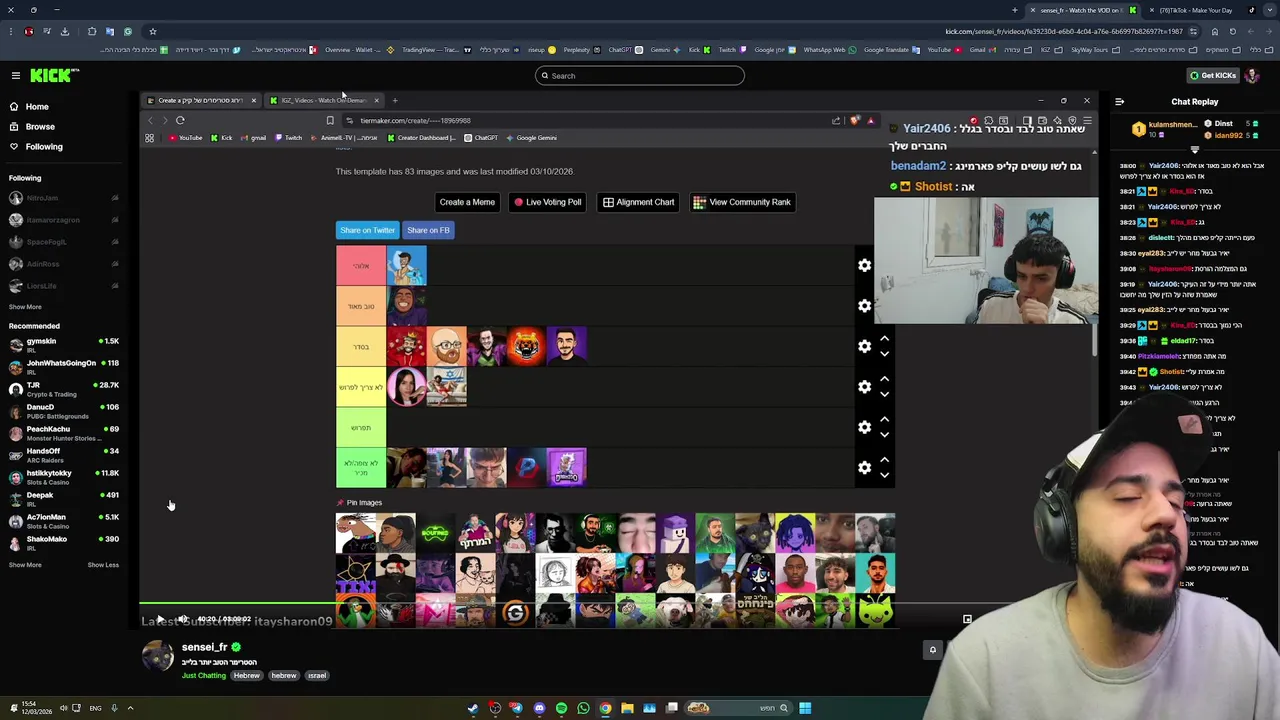
Task: Open YouTube bookmark in inner browser
Action: pyautogui.click(x=185, y=138)
